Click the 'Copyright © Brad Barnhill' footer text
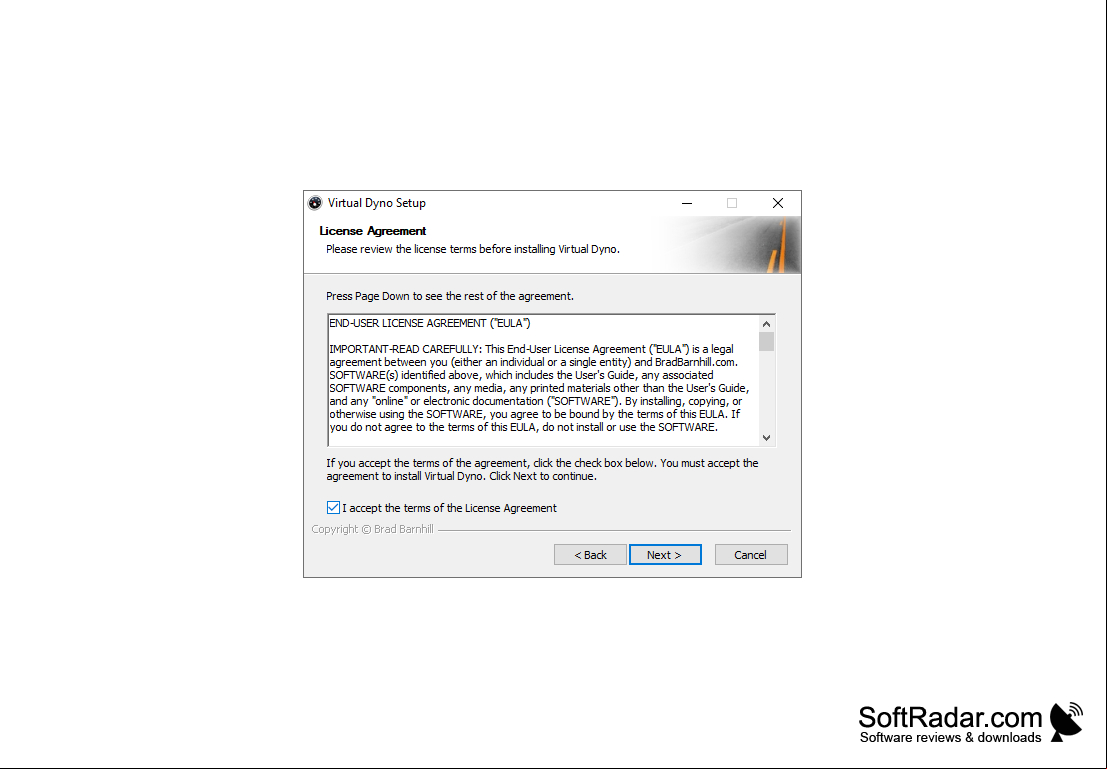This screenshot has height=769, width=1107. (x=372, y=529)
